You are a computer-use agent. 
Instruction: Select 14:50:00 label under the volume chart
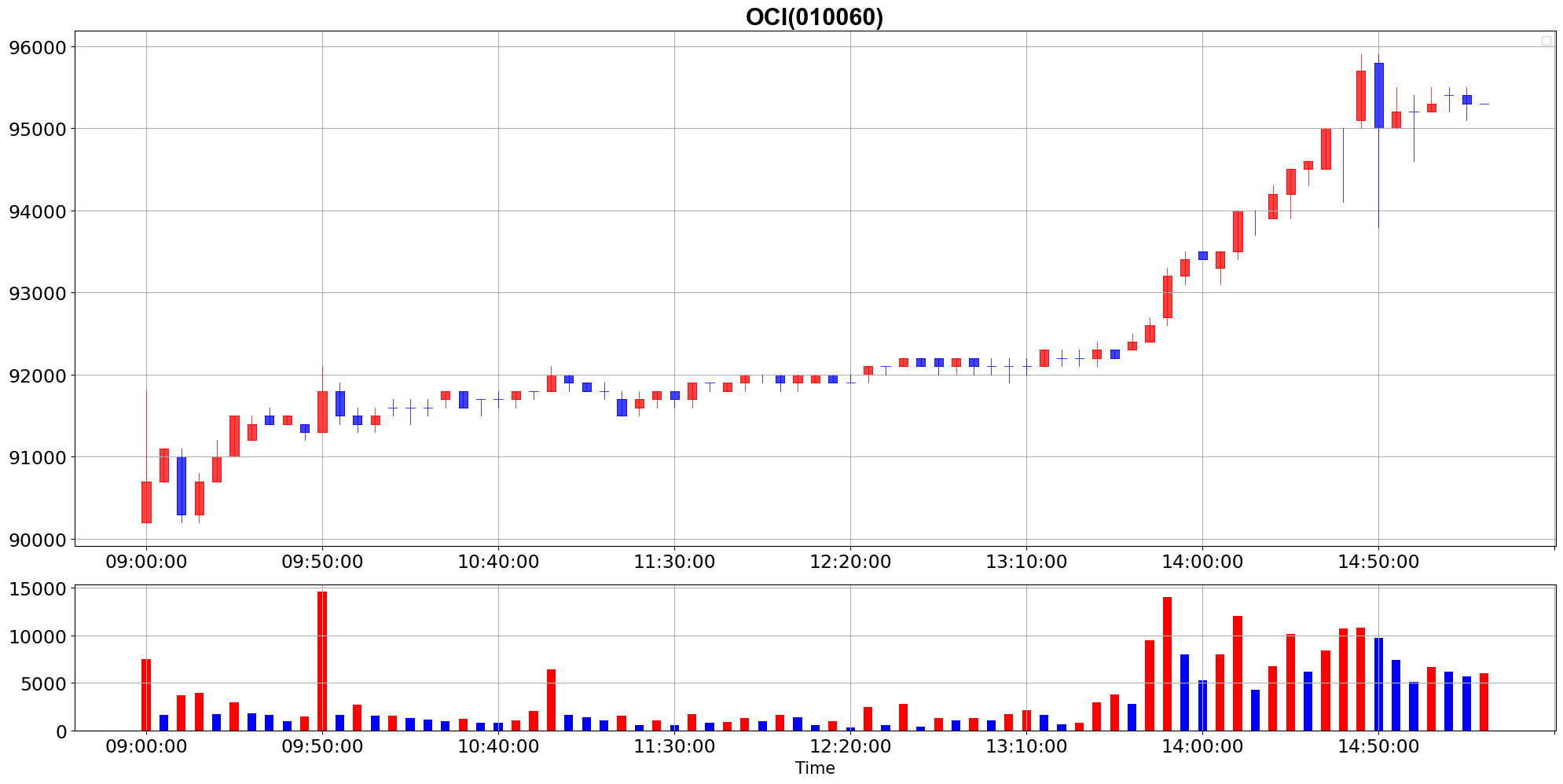[x=1378, y=746]
